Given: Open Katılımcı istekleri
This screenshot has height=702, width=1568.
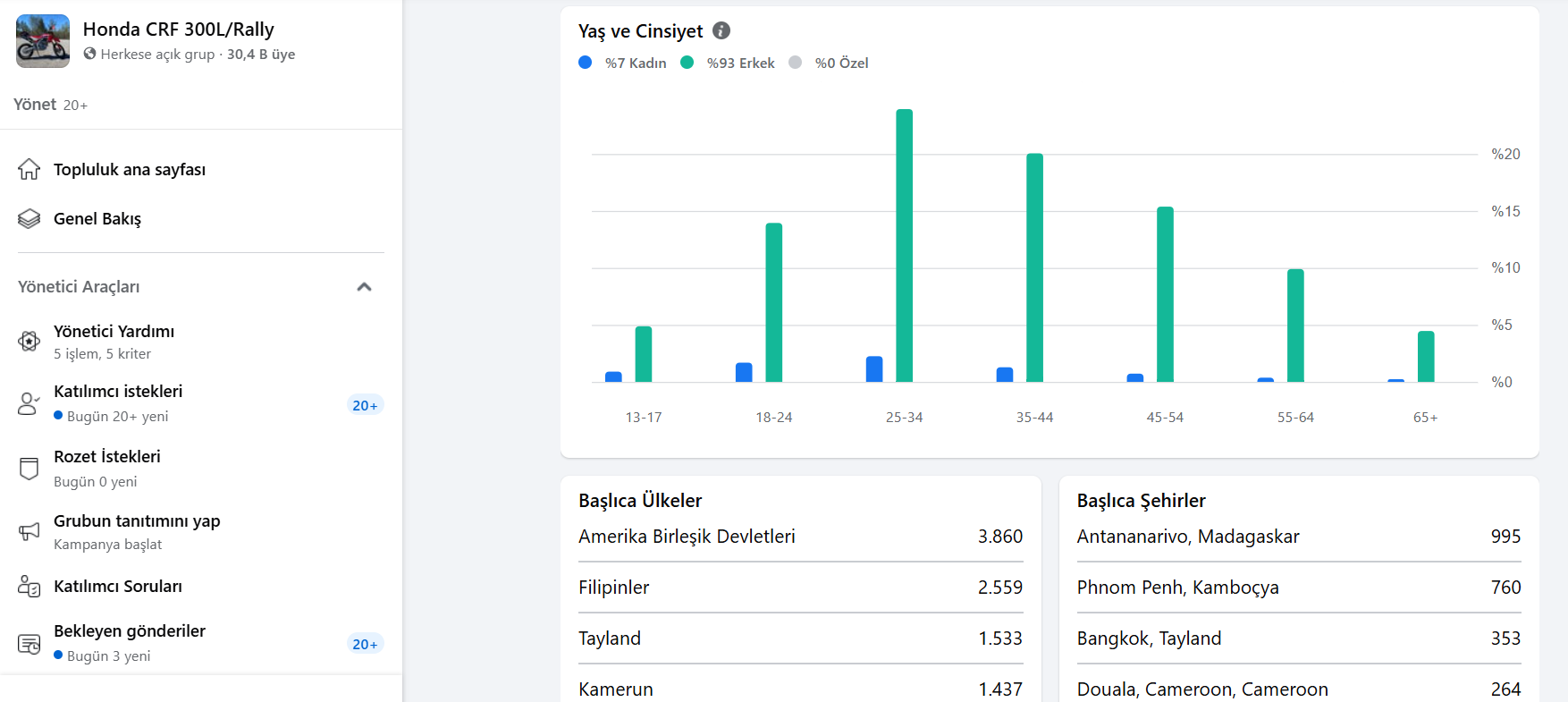Looking at the screenshot, I should tap(201, 403).
